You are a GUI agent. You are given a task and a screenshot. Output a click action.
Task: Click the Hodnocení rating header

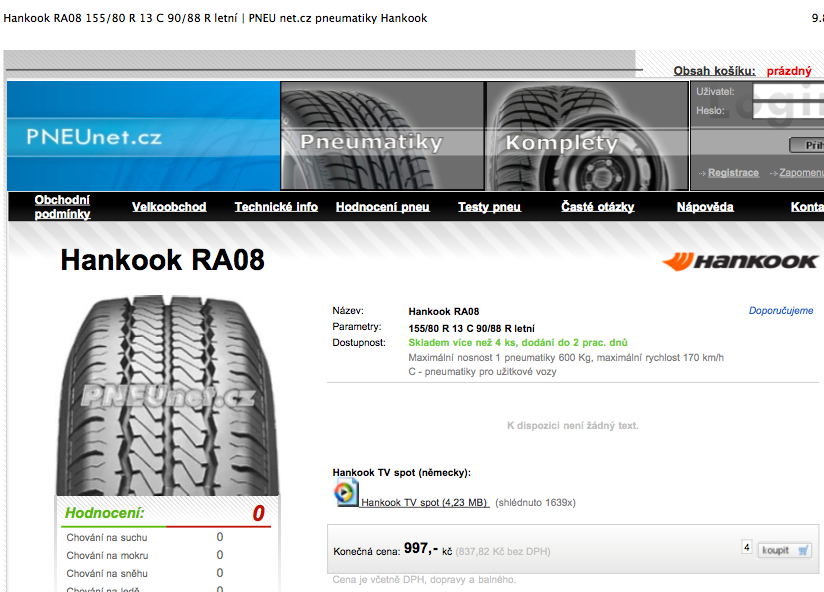pos(104,513)
